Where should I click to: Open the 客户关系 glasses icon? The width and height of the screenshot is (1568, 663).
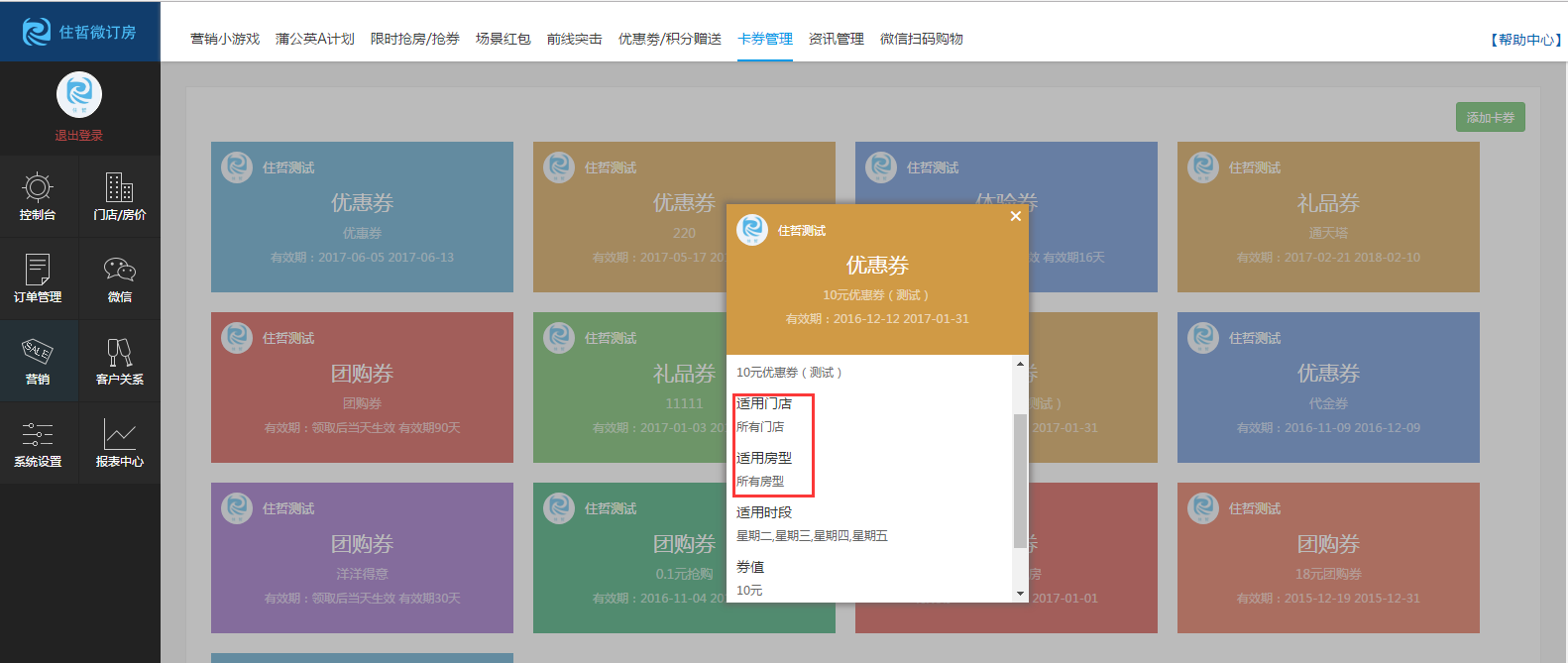point(119,361)
